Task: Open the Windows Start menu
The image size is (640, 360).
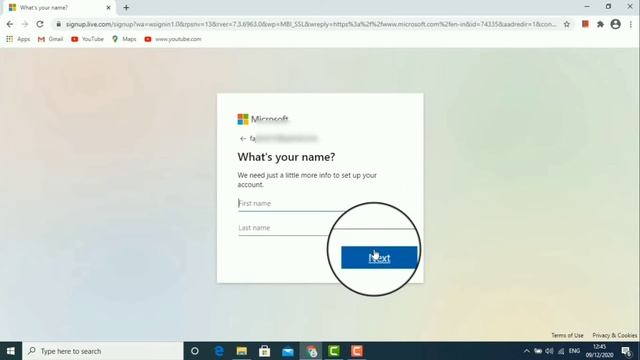Action: point(11,351)
